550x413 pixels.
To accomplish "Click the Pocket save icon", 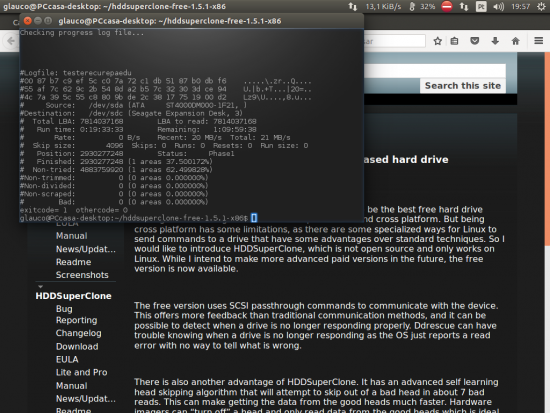I will tap(475, 41).
